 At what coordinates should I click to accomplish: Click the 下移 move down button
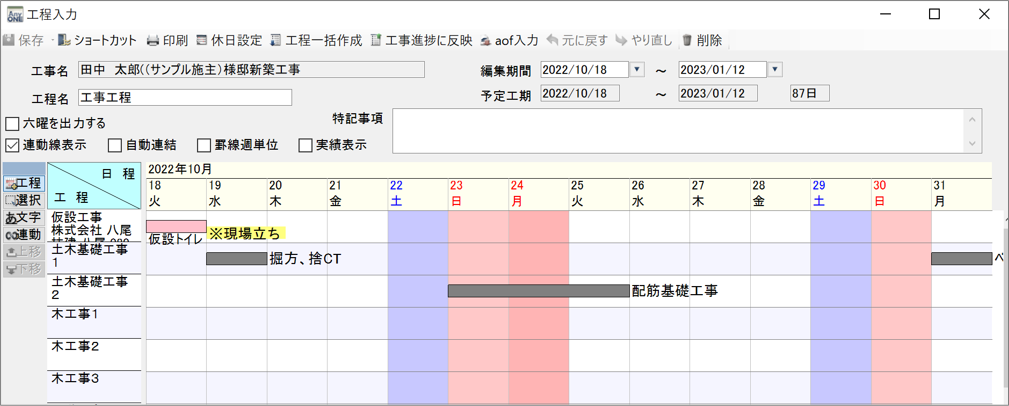click(x=23, y=268)
